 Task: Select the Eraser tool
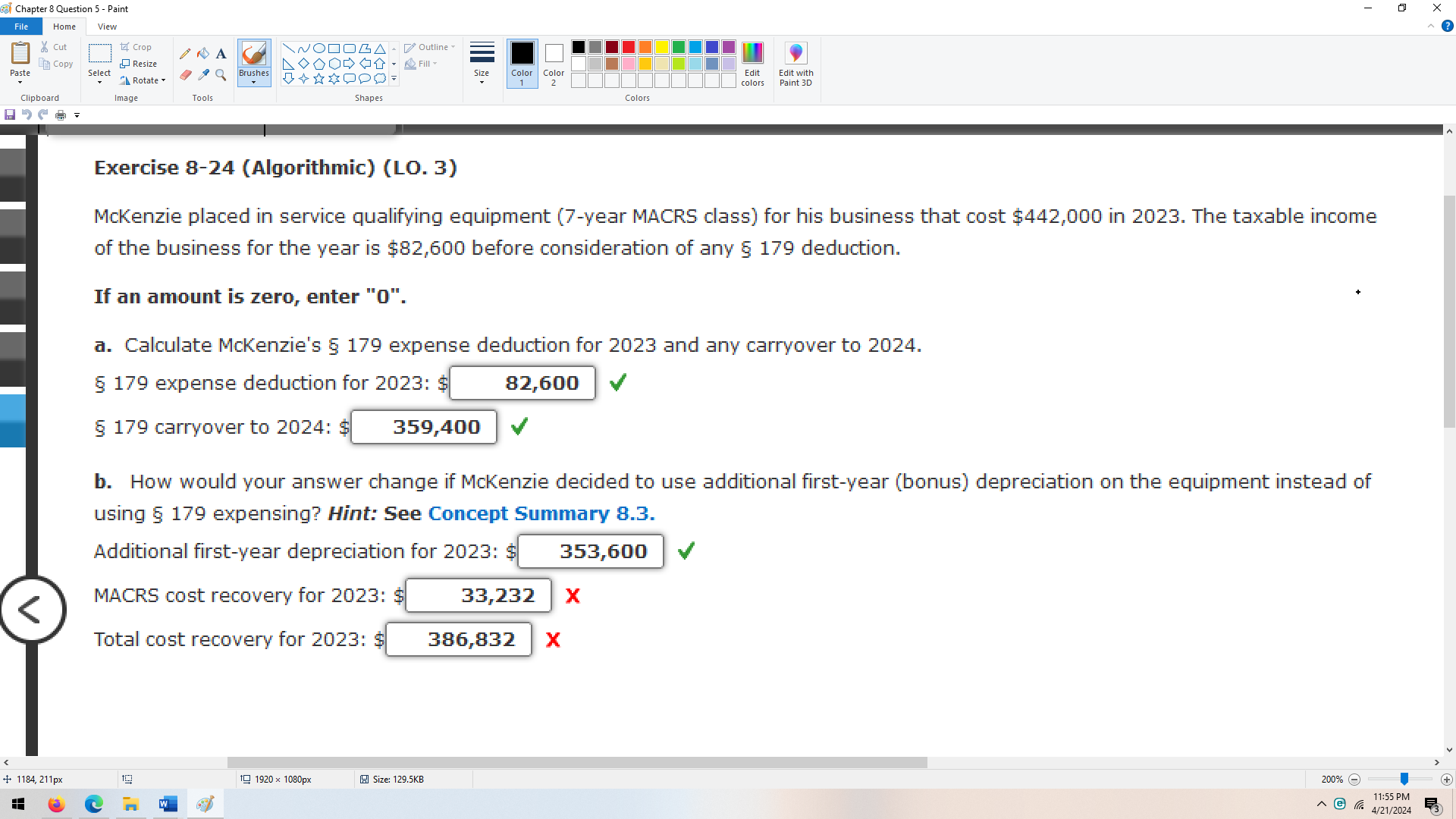[185, 75]
